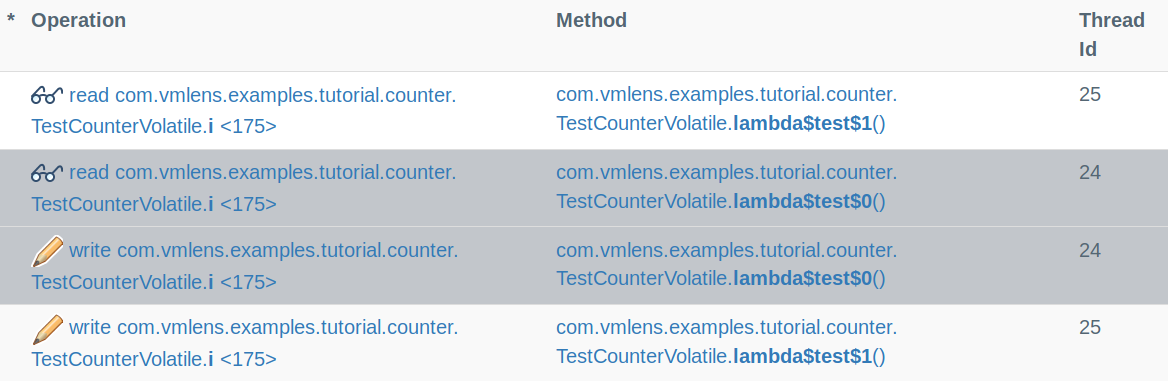This screenshot has height=383, width=1168.
Task: Click the pencil write icon in thread 25 row
Action: coord(47,329)
